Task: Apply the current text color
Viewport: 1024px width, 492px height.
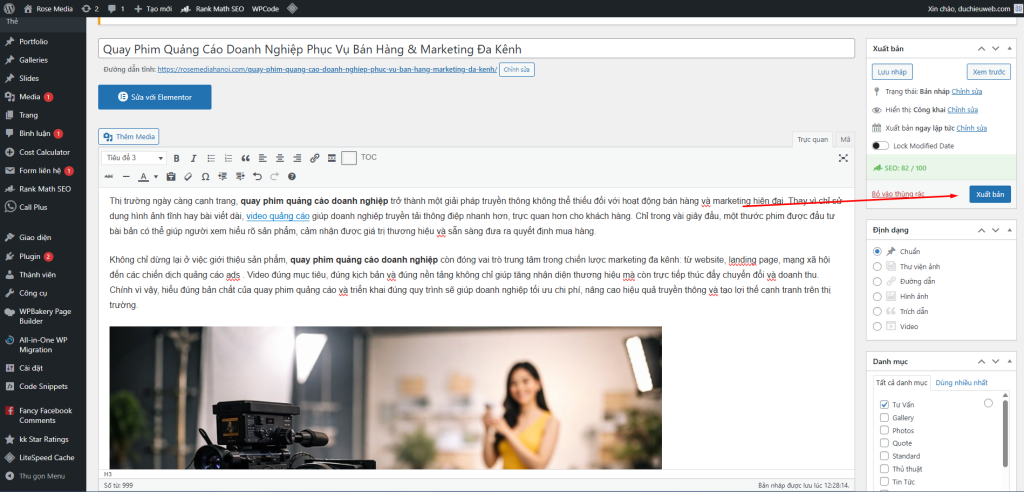Action: (x=143, y=176)
